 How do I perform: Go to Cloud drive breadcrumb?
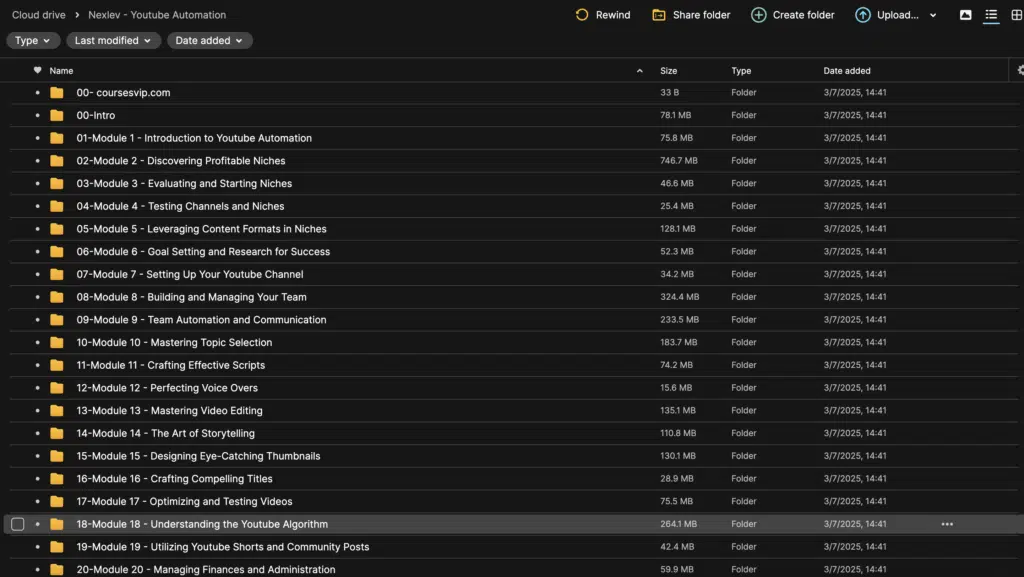click(39, 14)
